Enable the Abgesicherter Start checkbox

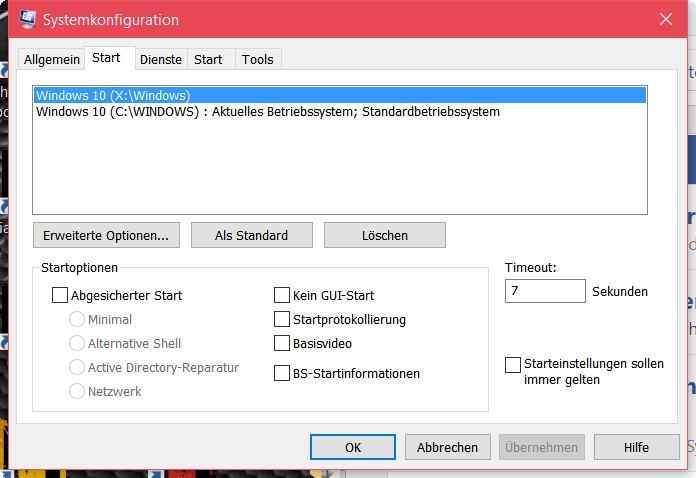(x=60, y=295)
